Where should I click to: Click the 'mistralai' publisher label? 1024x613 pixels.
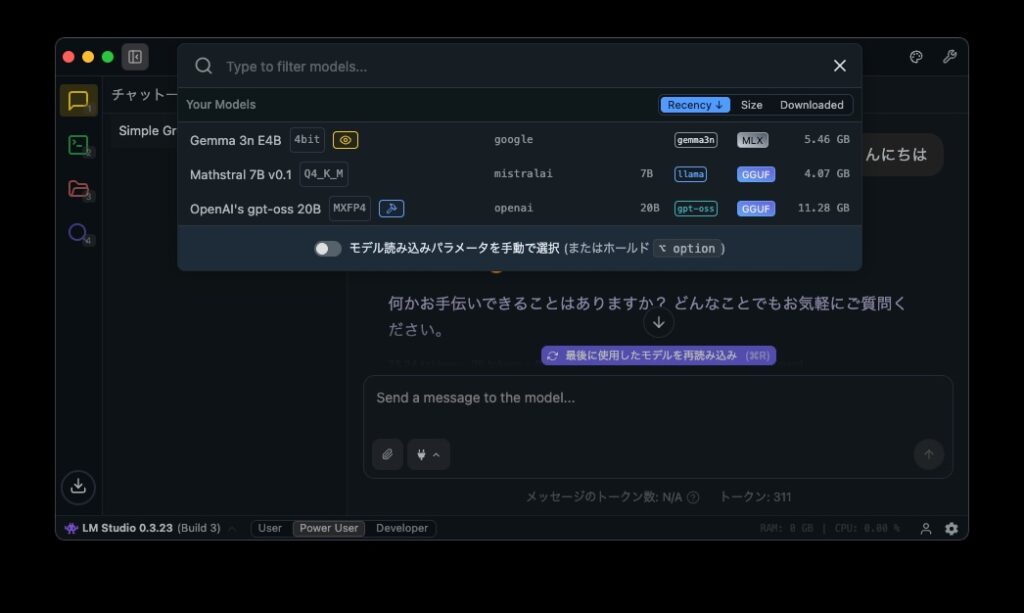[x=523, y=174]
